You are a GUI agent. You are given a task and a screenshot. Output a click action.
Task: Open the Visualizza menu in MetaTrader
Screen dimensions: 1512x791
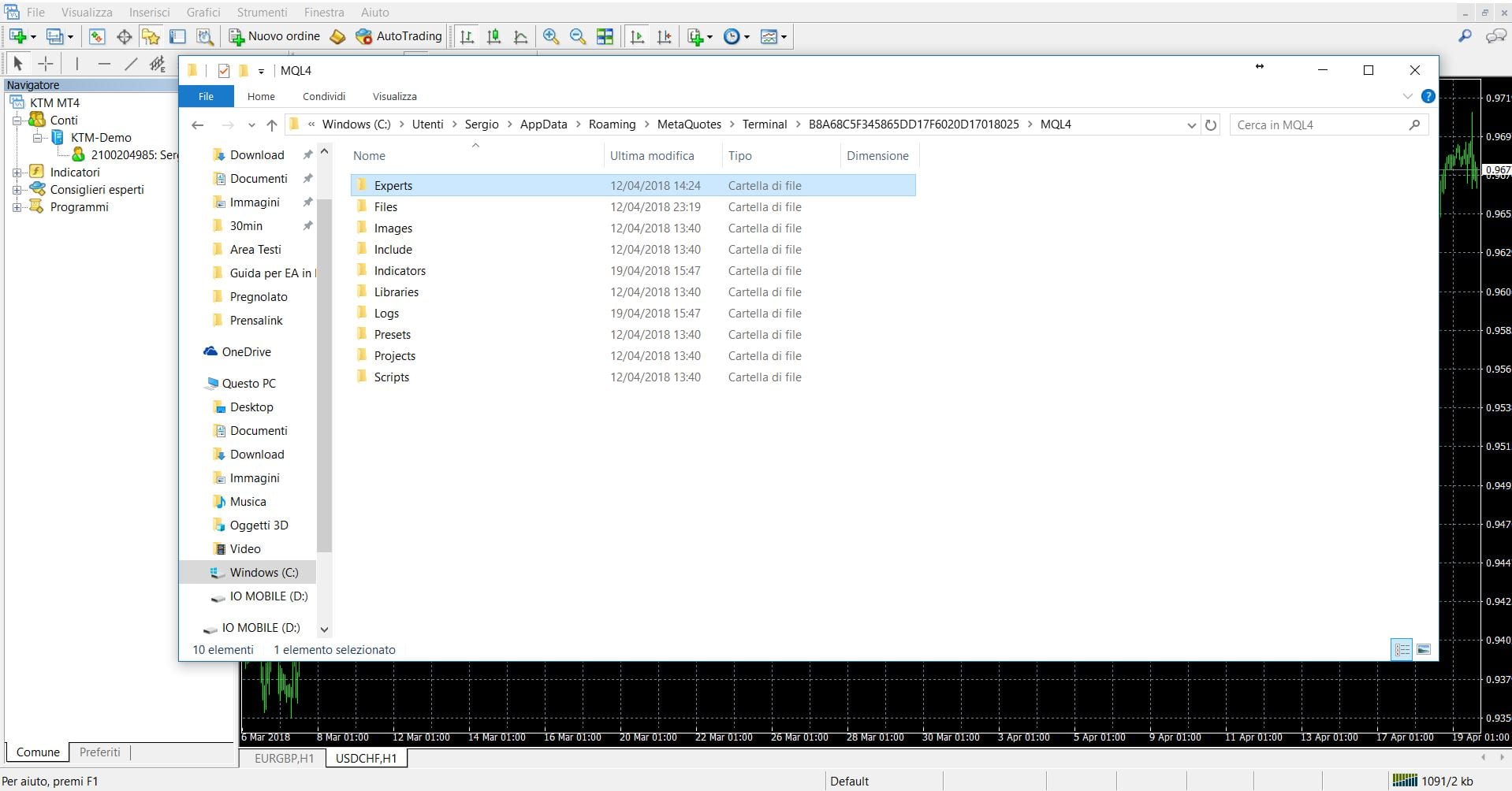click(87, 12)
